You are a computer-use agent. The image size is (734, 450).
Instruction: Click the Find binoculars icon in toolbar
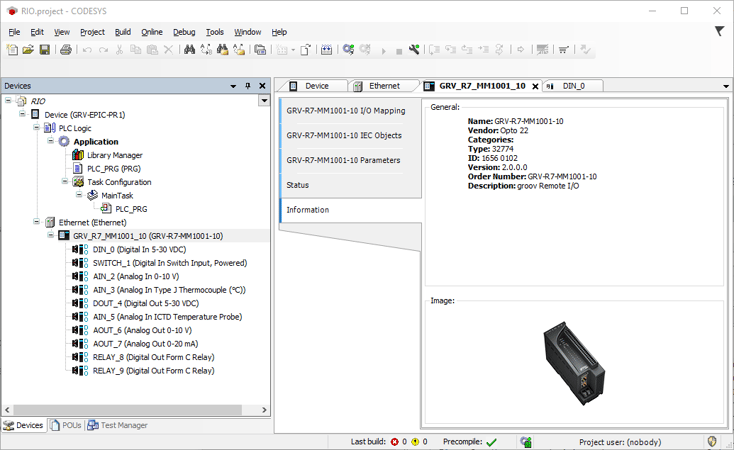point(189,50)
